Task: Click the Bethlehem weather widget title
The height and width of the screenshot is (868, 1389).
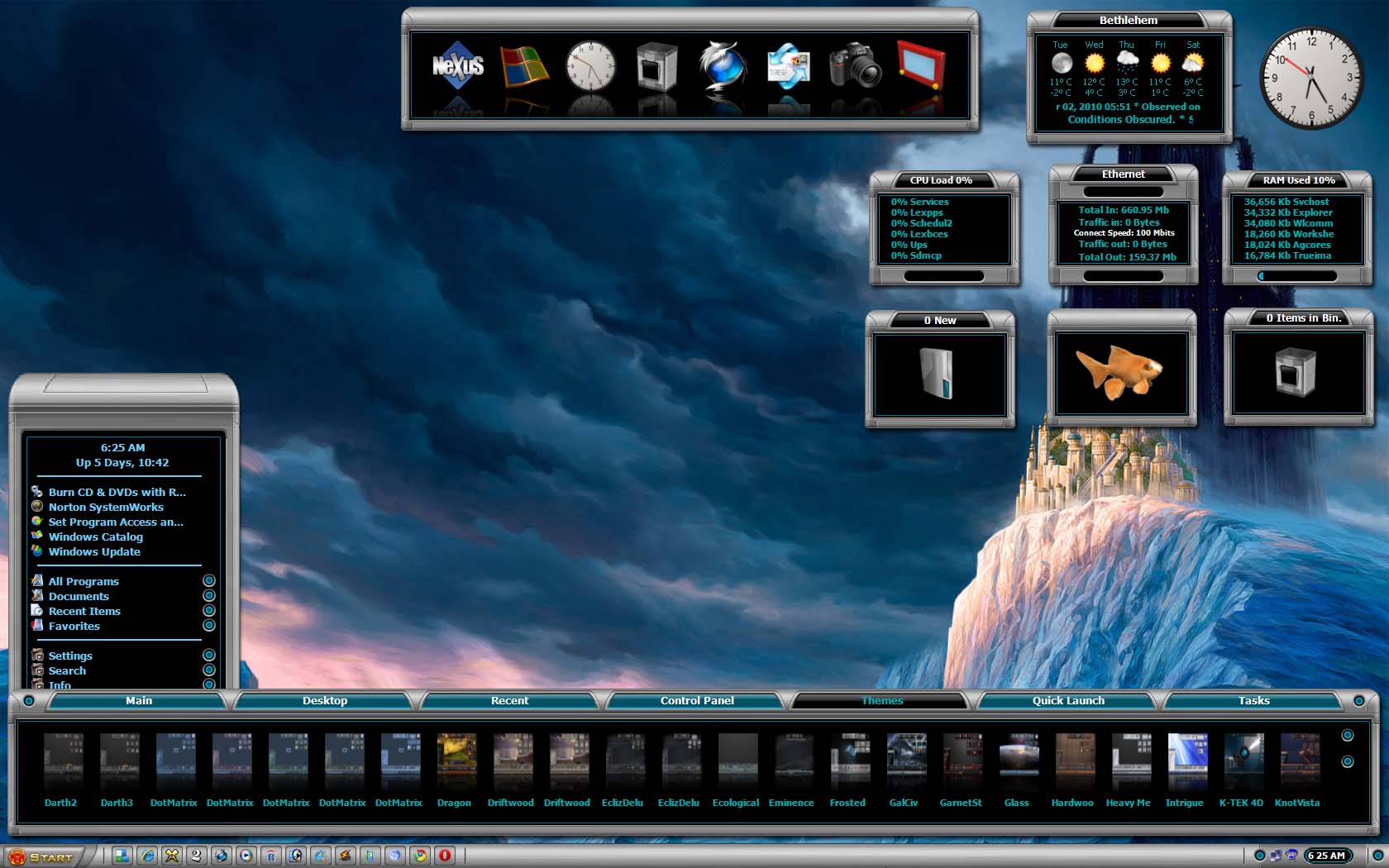Action: tap(1129, 20)
